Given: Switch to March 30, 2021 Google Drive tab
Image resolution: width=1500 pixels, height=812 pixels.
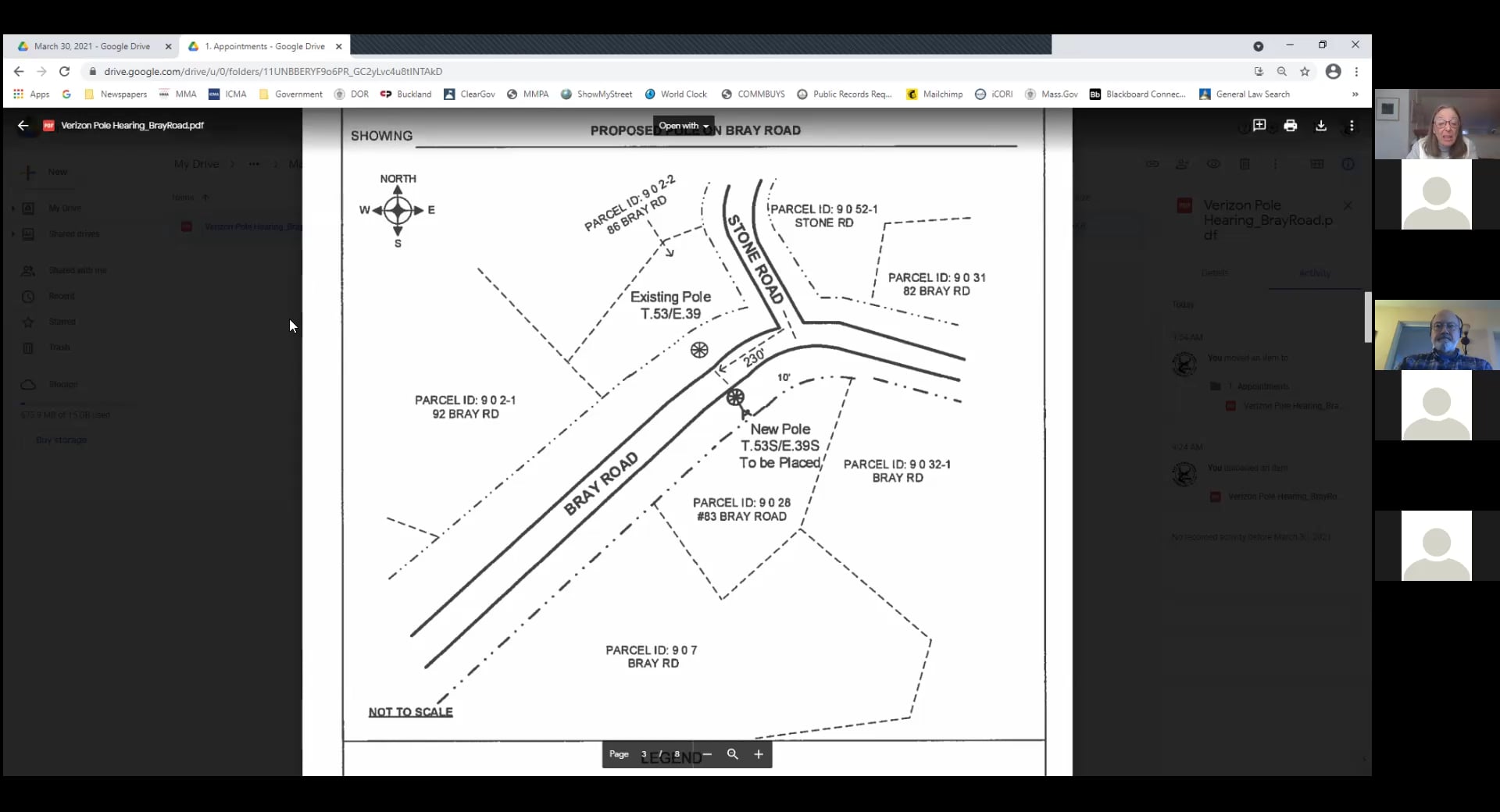Looking at the screenshot, I should (x=91, y=46).
